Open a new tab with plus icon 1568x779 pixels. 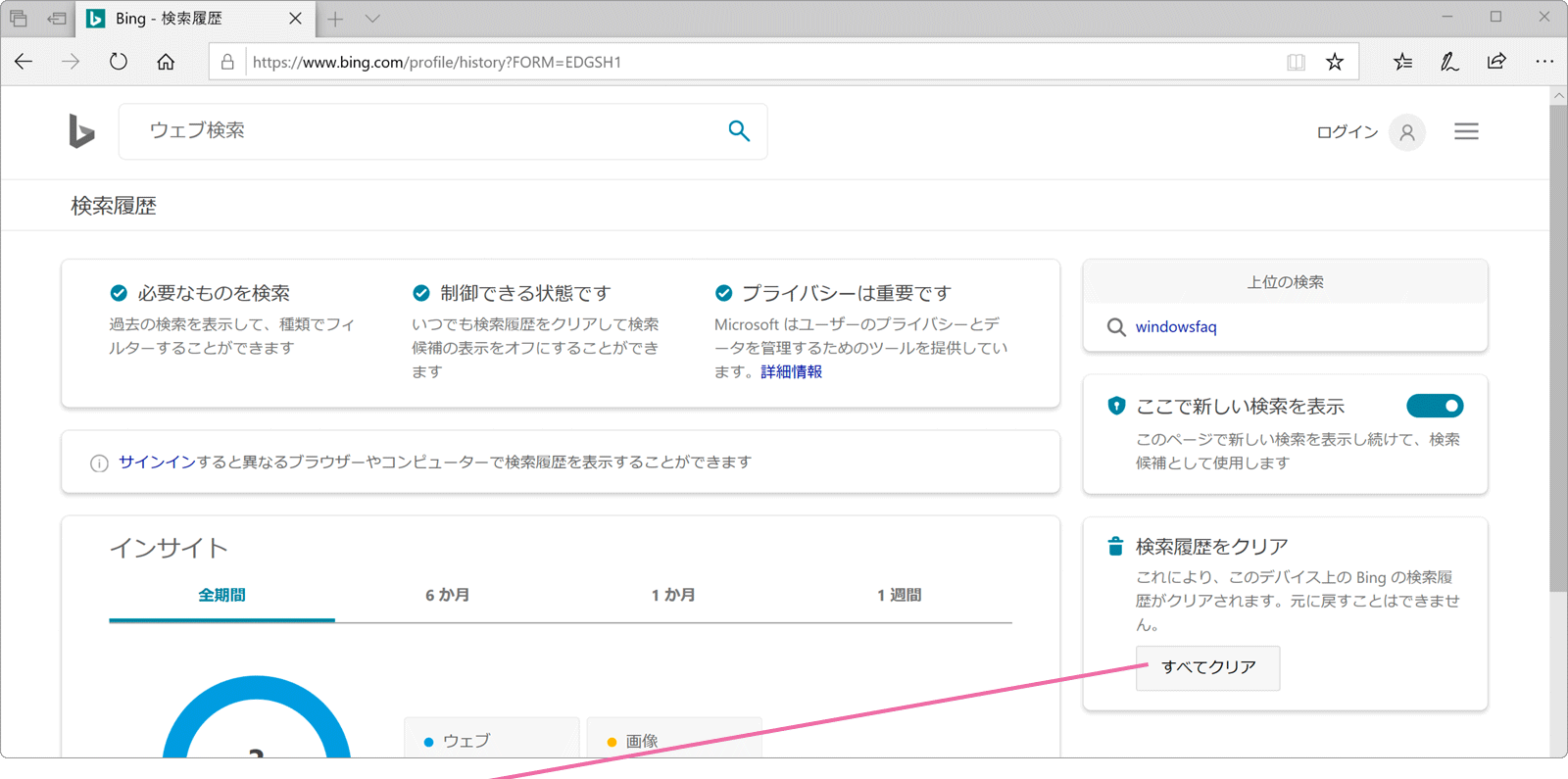point(335,19)
